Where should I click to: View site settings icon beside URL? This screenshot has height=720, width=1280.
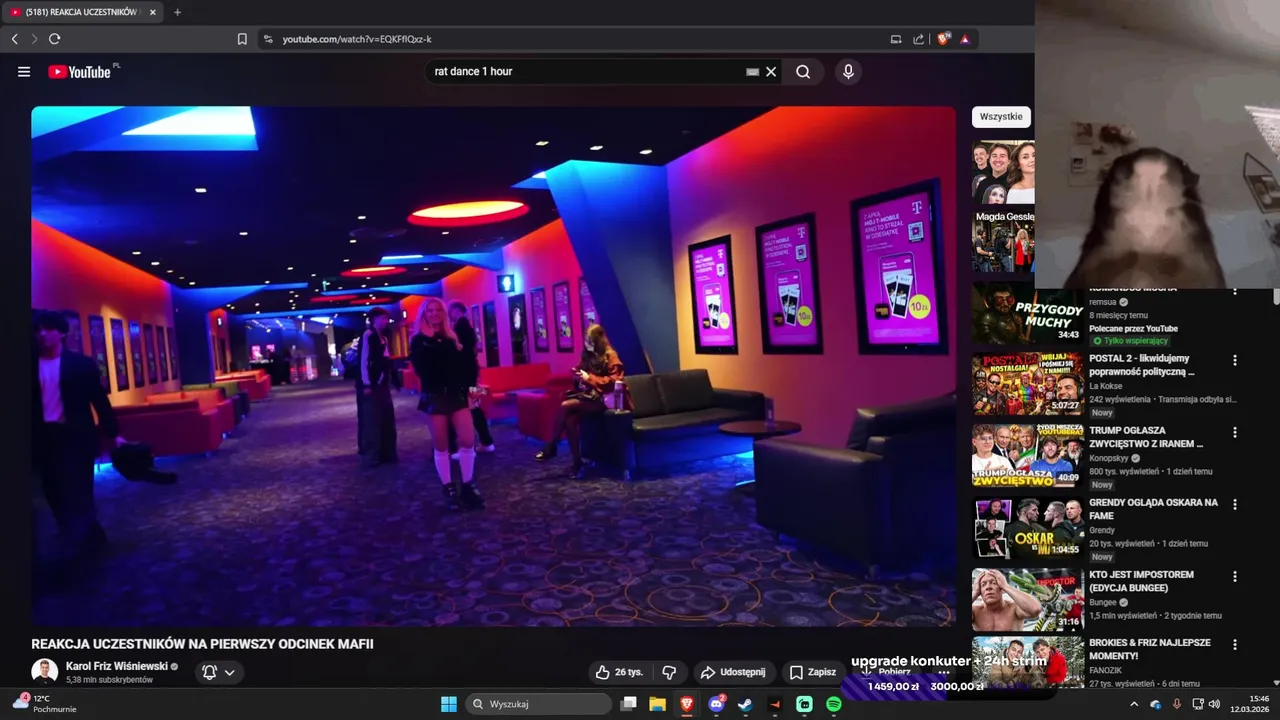pos(268,39)
